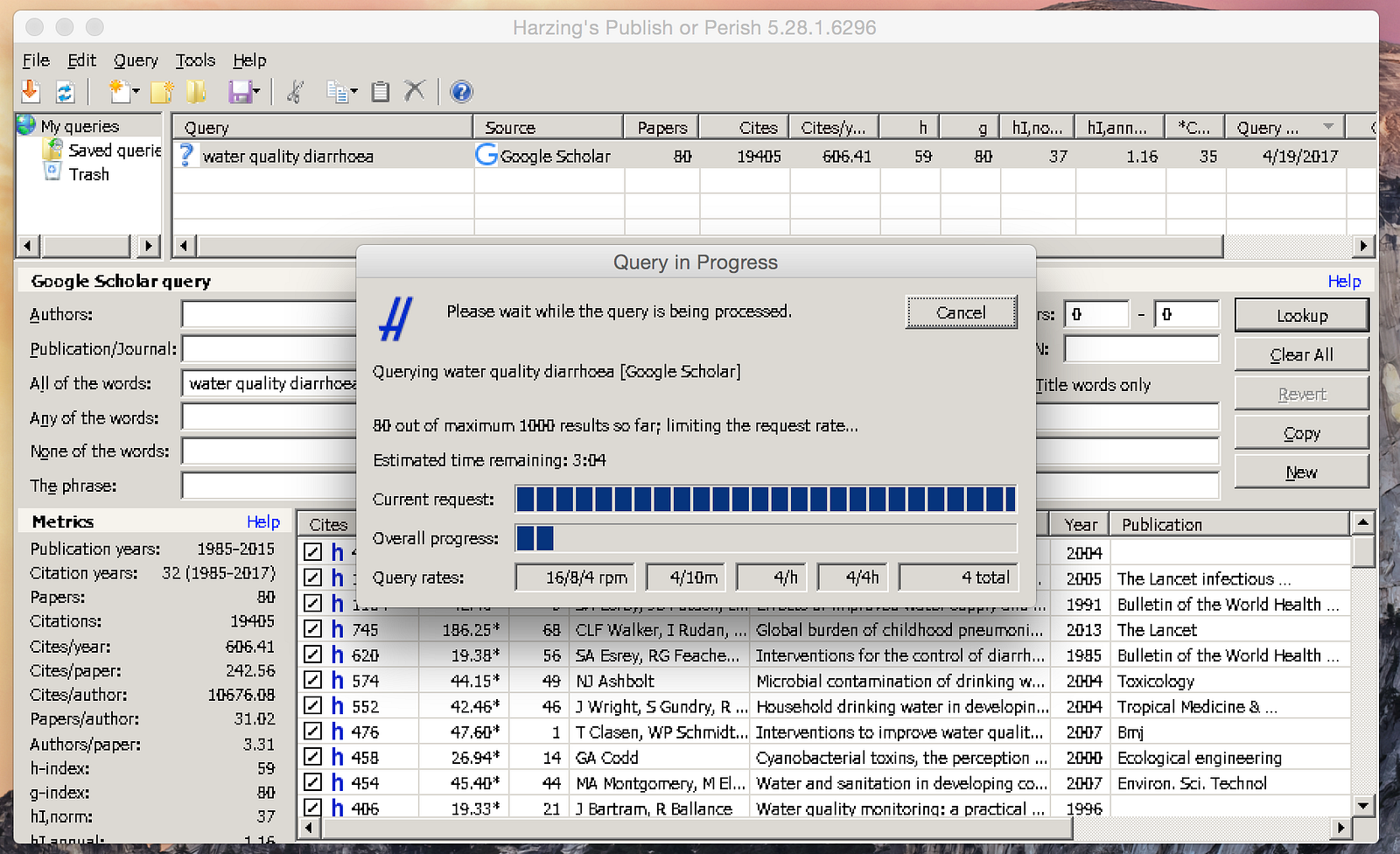Click the Google Scholar query Help link
Screen dimensions: 1400x854
point(1344,281)
